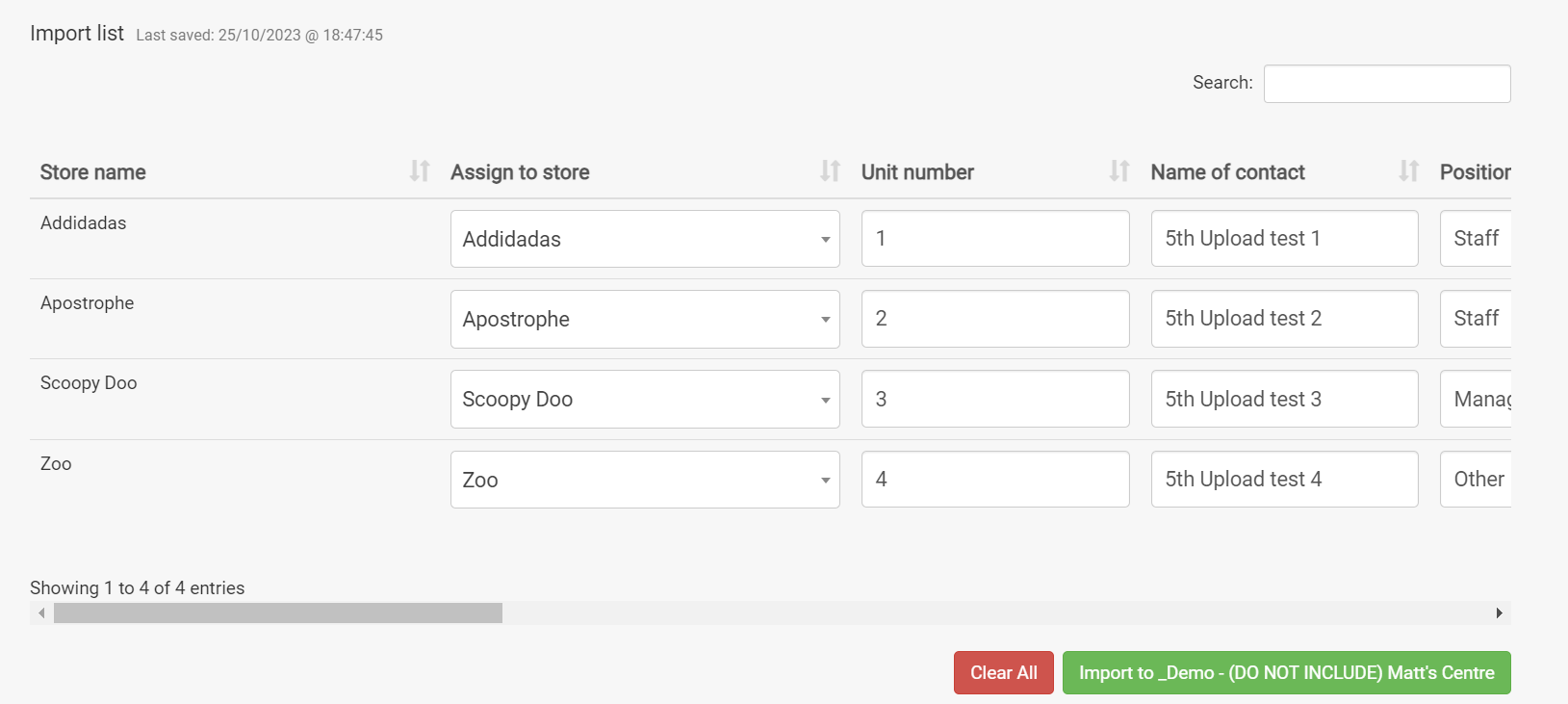Click Import to _Demo Matt's Centre button

click(x=1286, y=672)
